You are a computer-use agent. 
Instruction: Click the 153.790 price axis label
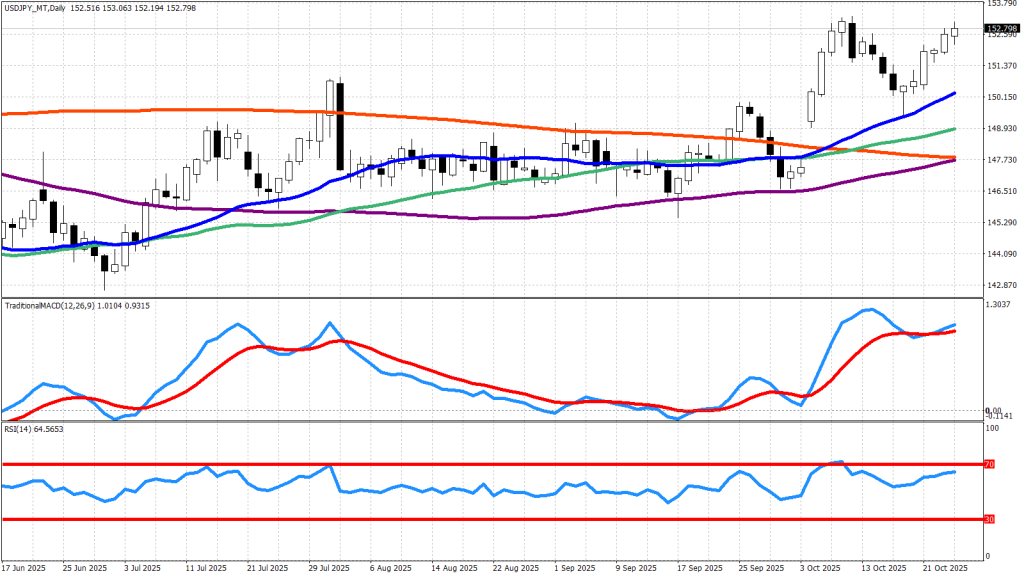coord(1003,4)
